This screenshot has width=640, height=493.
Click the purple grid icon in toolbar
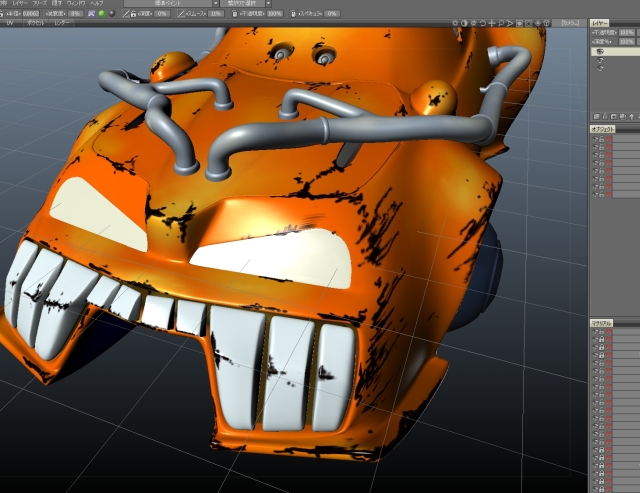(92, 13)
